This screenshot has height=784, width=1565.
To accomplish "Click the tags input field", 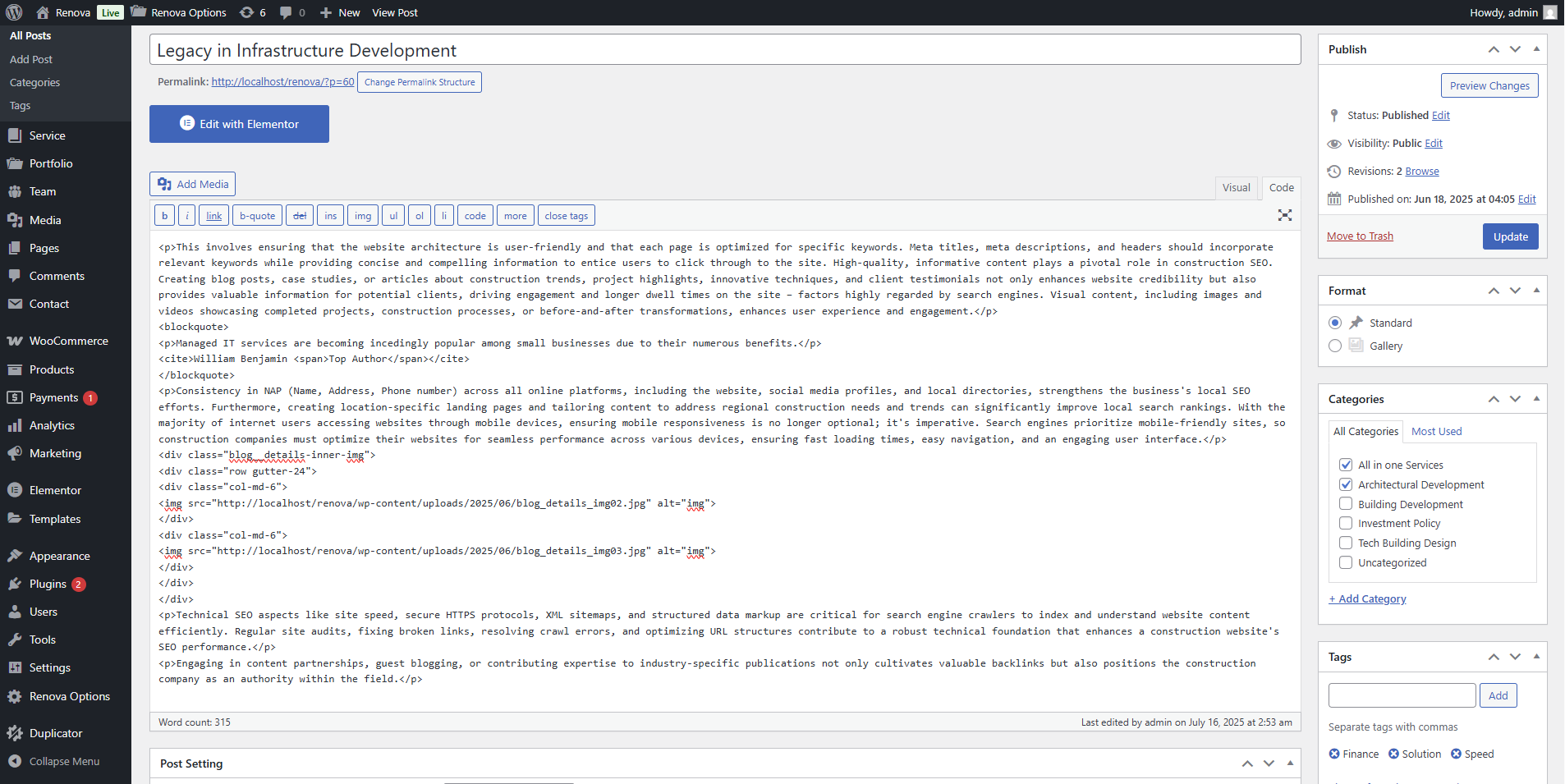I will click(x=1402, y=695).
